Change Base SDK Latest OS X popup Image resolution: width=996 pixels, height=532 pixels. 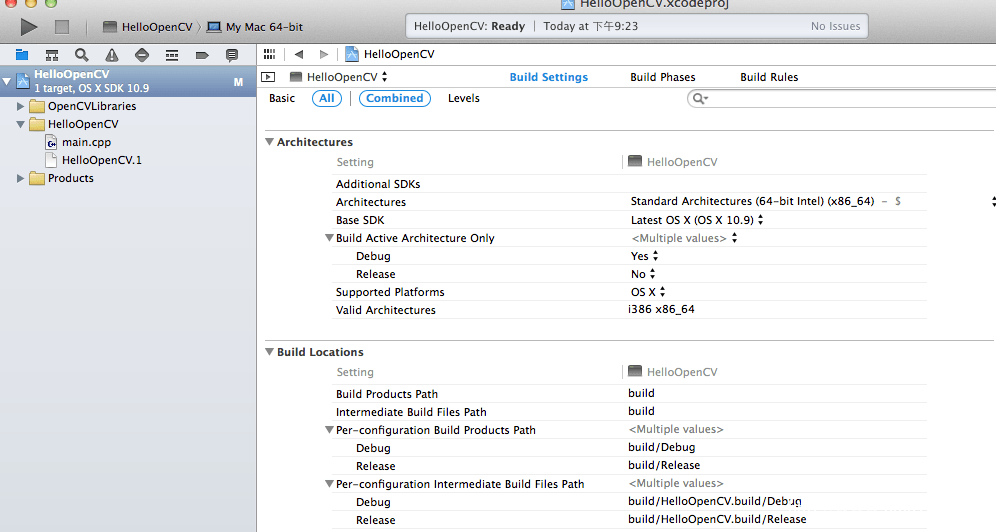pos(697,220)
